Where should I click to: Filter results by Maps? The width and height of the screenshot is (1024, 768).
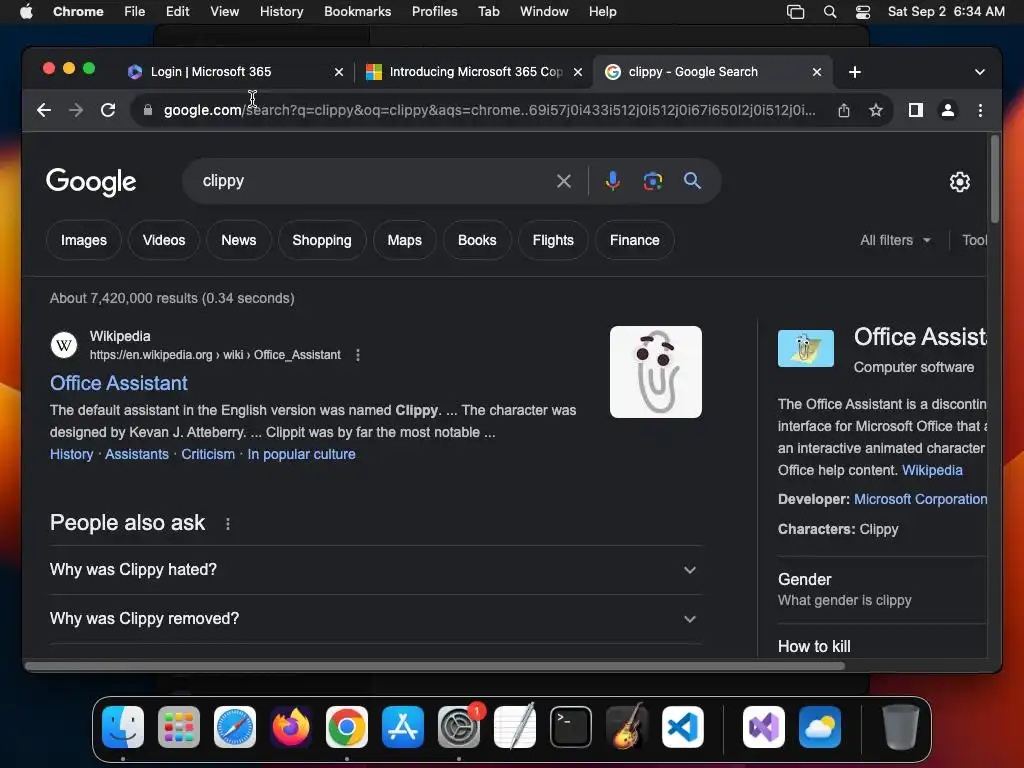[x=404, y=240]
